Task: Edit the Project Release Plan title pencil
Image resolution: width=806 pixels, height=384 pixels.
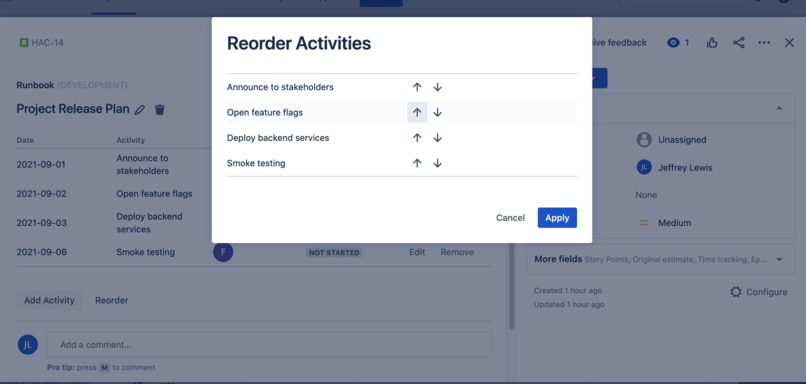Action: pyautogui.click(x=140, y=109)
